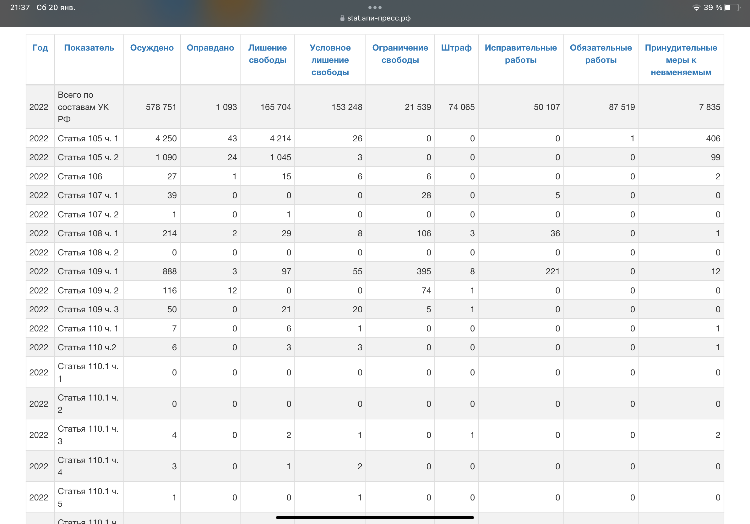Select the Статья 105 ч. 1 row
Image resolution: width=750 pixels, height=524 pixels.
[375, 138]
